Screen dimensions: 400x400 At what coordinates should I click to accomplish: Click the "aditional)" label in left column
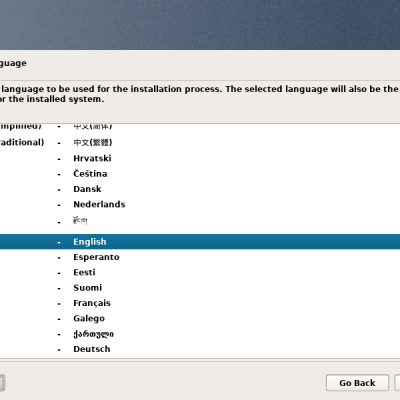point(22,142)
